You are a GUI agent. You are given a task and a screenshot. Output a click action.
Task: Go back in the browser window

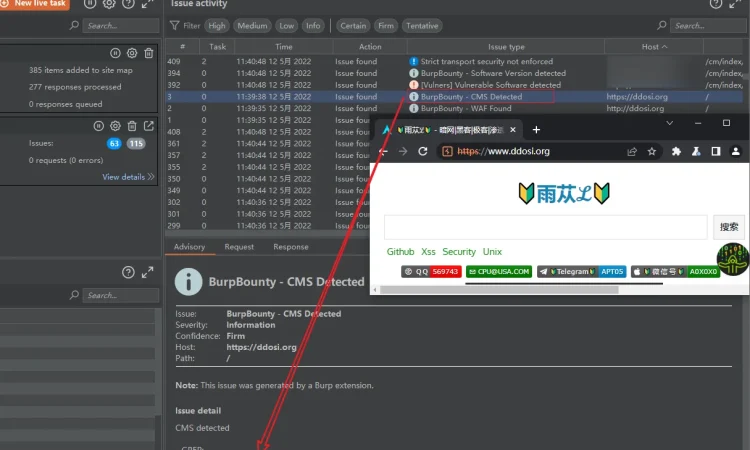tap(384, 151)
